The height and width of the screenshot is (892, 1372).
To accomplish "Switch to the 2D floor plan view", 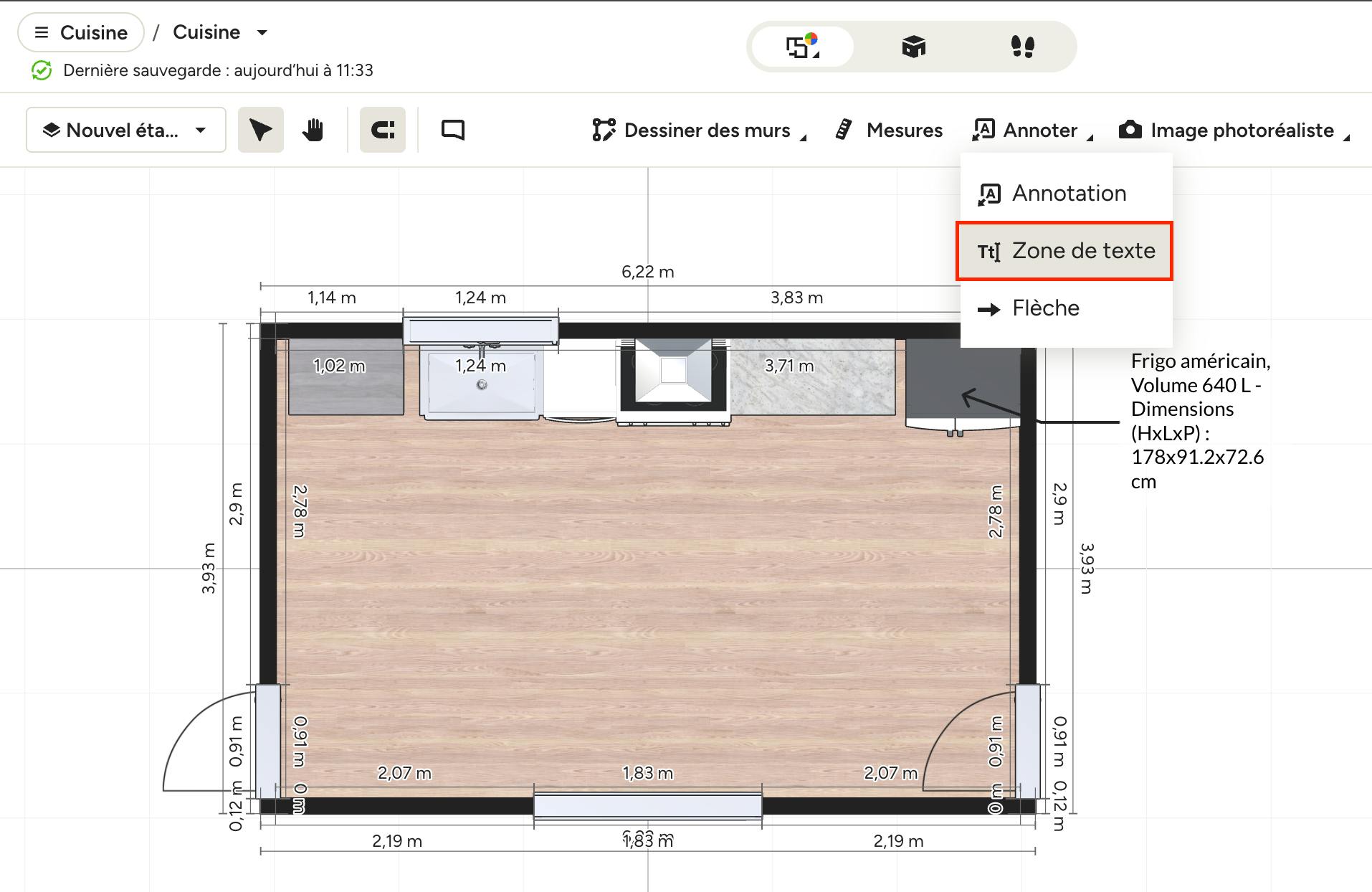I will click(x=802, y=47).
